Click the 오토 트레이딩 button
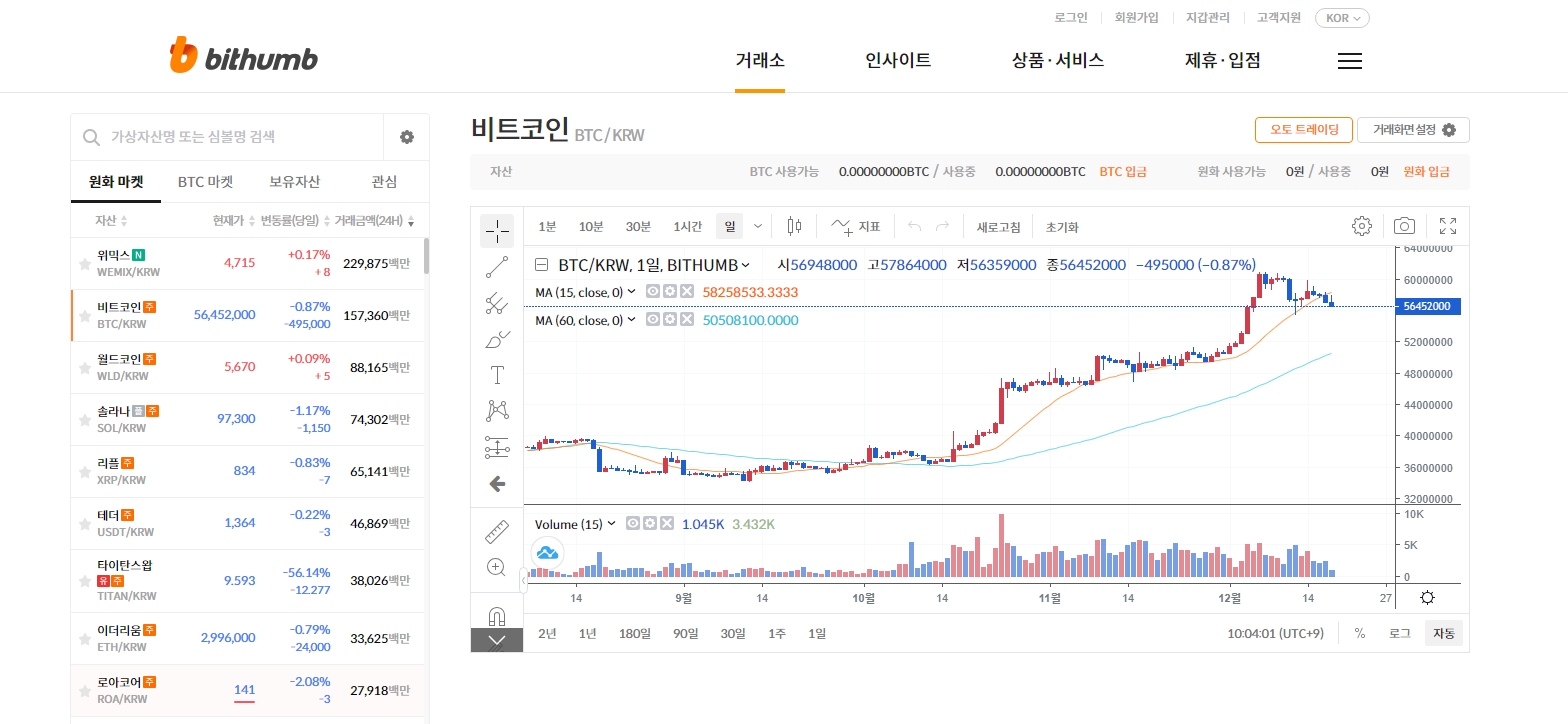The height and width of the screenshot is (724, 1568). 1303,130
